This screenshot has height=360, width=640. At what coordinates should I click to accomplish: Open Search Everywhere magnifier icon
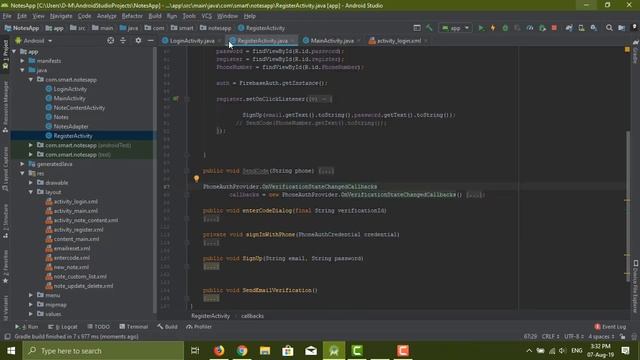pyautogui.click(x=609, y=28)
